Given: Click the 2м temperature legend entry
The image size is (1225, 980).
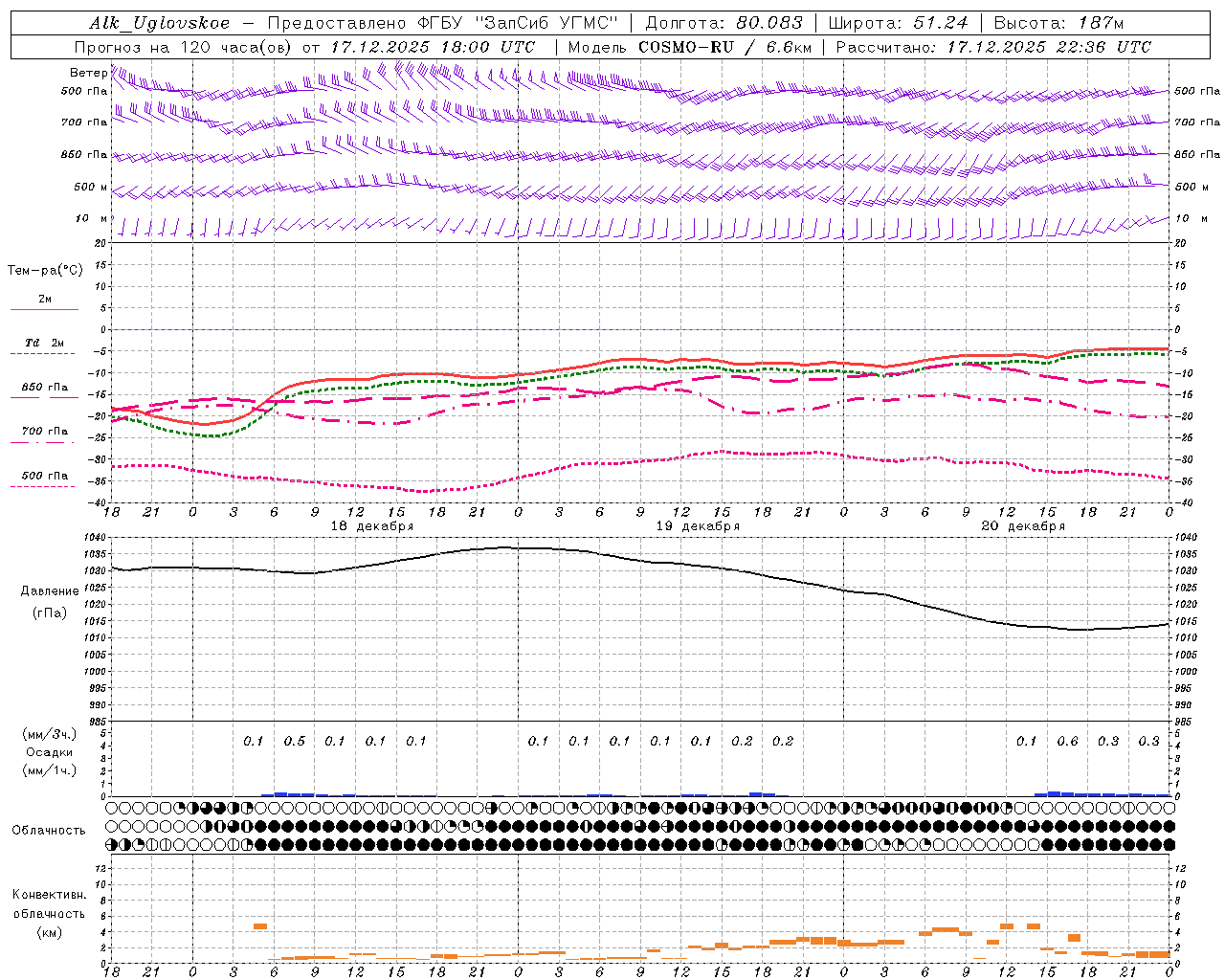Looking at the screenshot, I should (45, 300).
